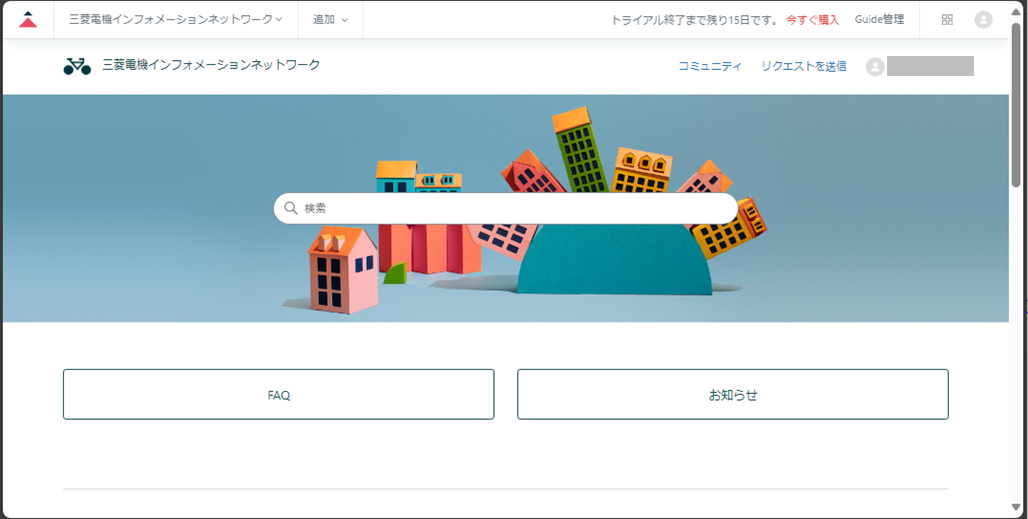This screenshot has width=1028, height=519.
Task: Expand the top-bar 三菱電機インフォメーションネットワーク dropdown
Action: 175,19
